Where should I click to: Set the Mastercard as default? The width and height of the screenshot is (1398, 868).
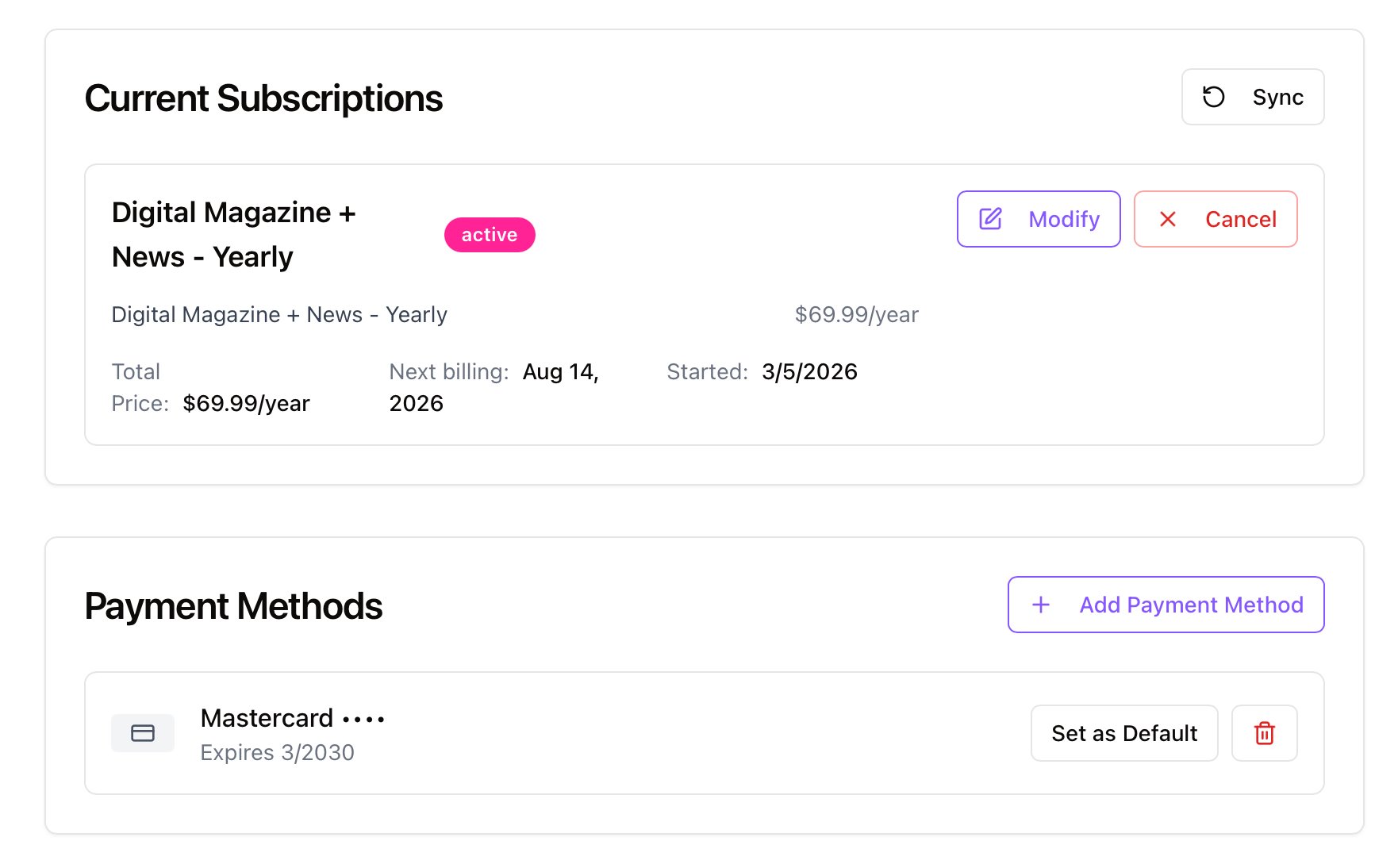tap(1123, 733)
